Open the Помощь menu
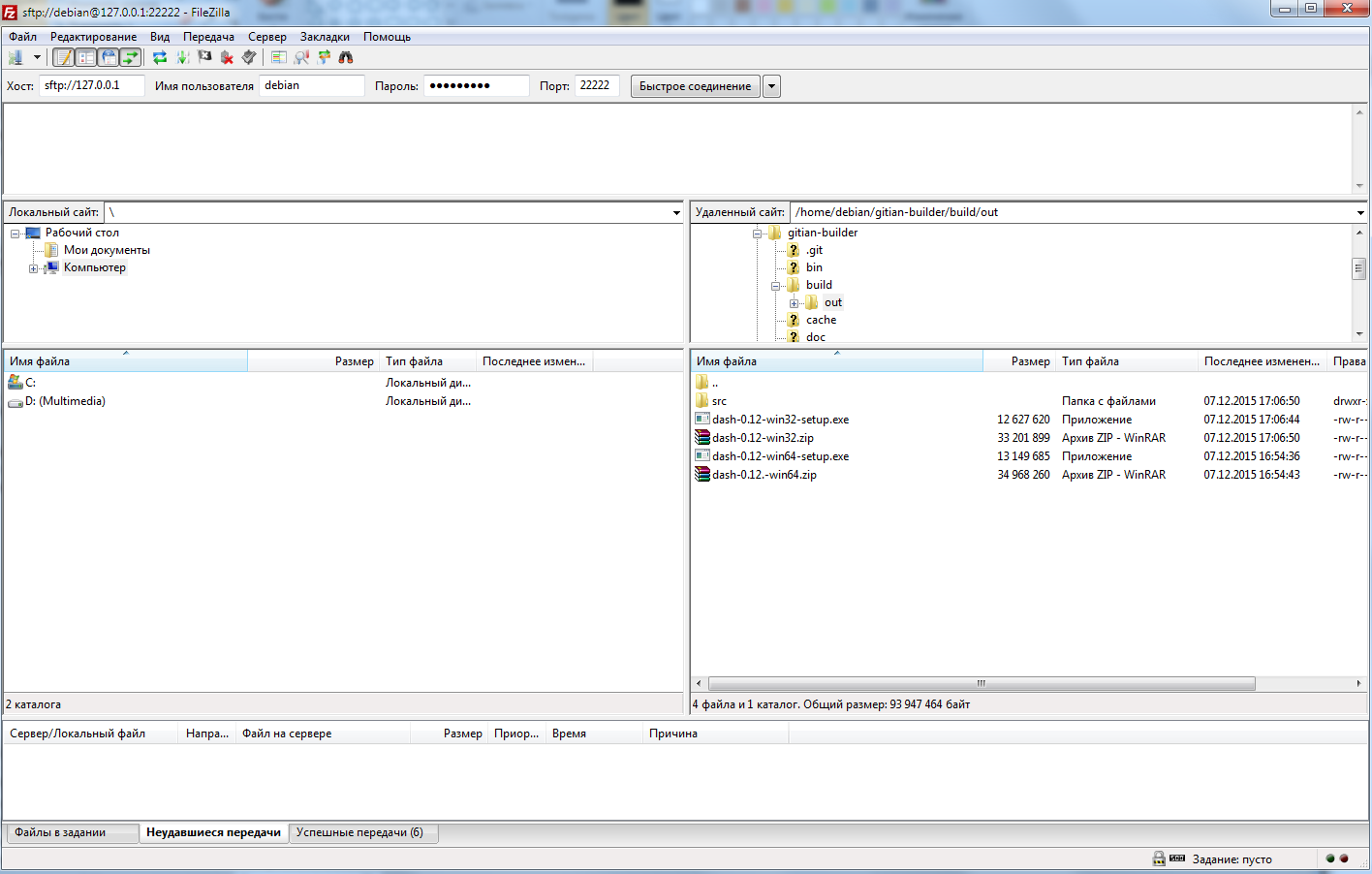1372x874 pixels. 387,36
